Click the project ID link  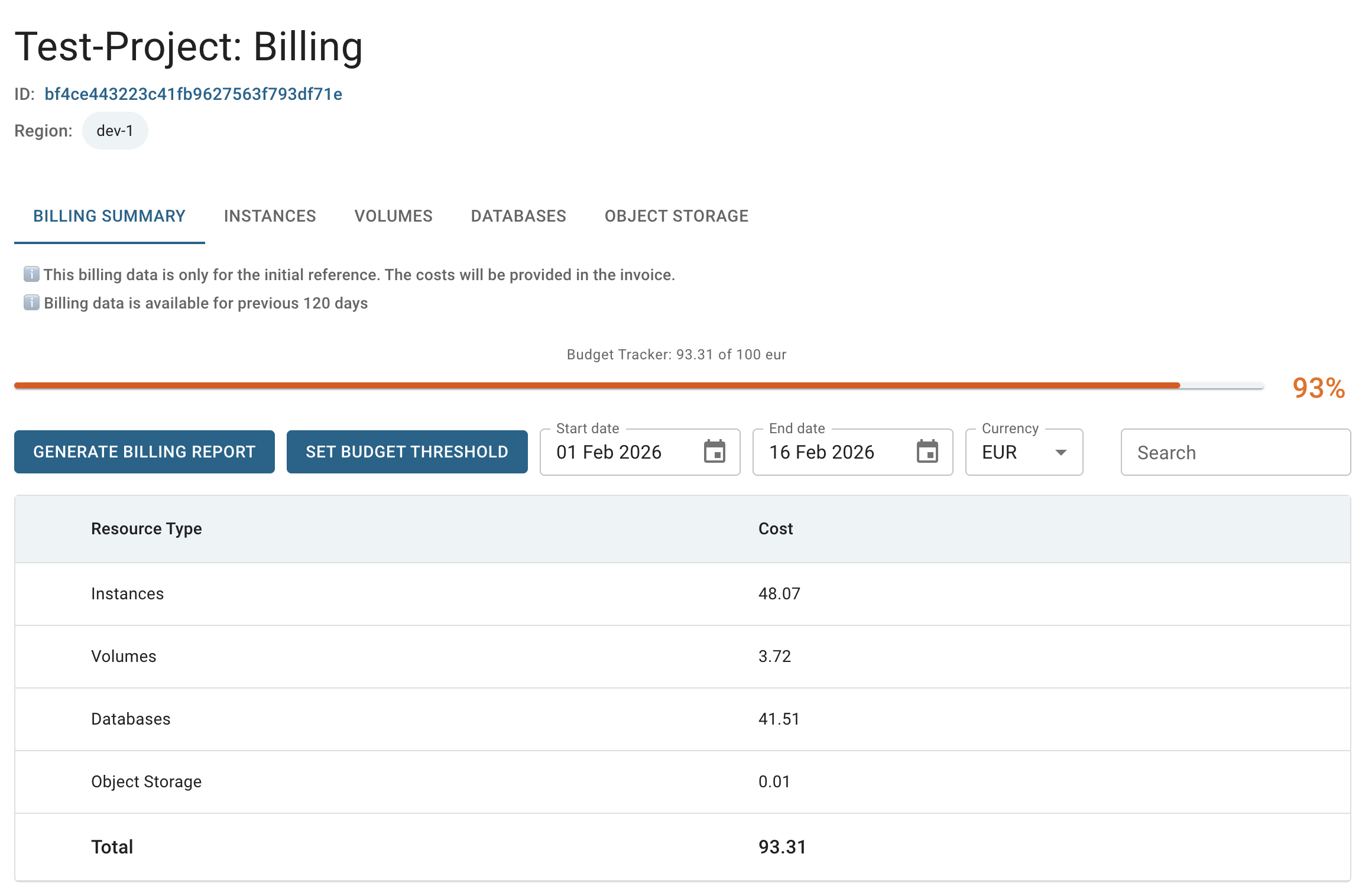(x=193, y=95)
